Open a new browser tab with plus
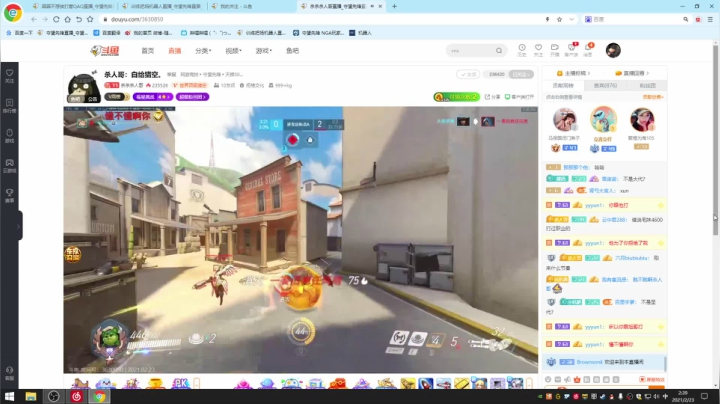 [x=394, y=6]
